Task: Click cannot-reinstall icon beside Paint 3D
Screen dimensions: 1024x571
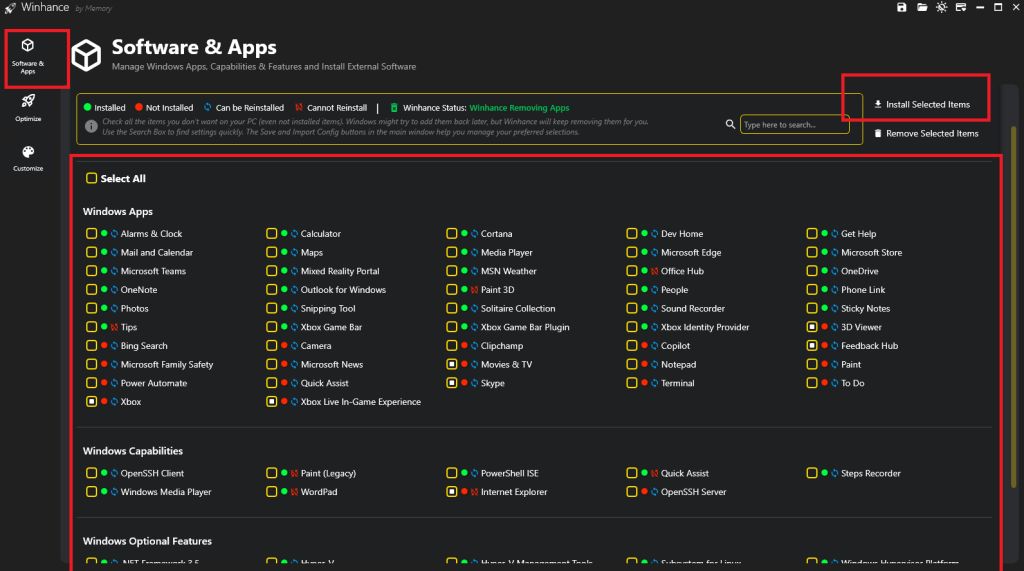Action: (x=475, y=289)
